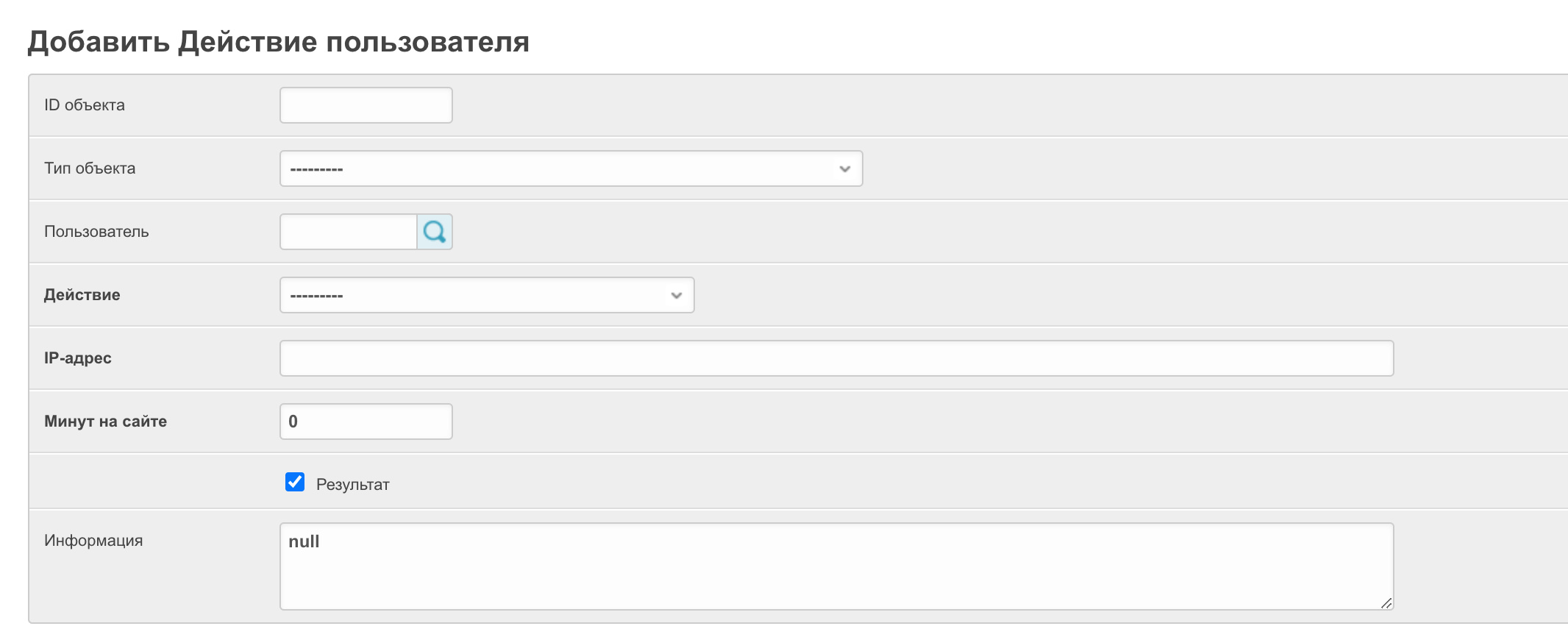Screen dimensions: 1568x640
Task: Focus the IP-адрес input field
Action: pyautogui.click(x=836, y=358)
